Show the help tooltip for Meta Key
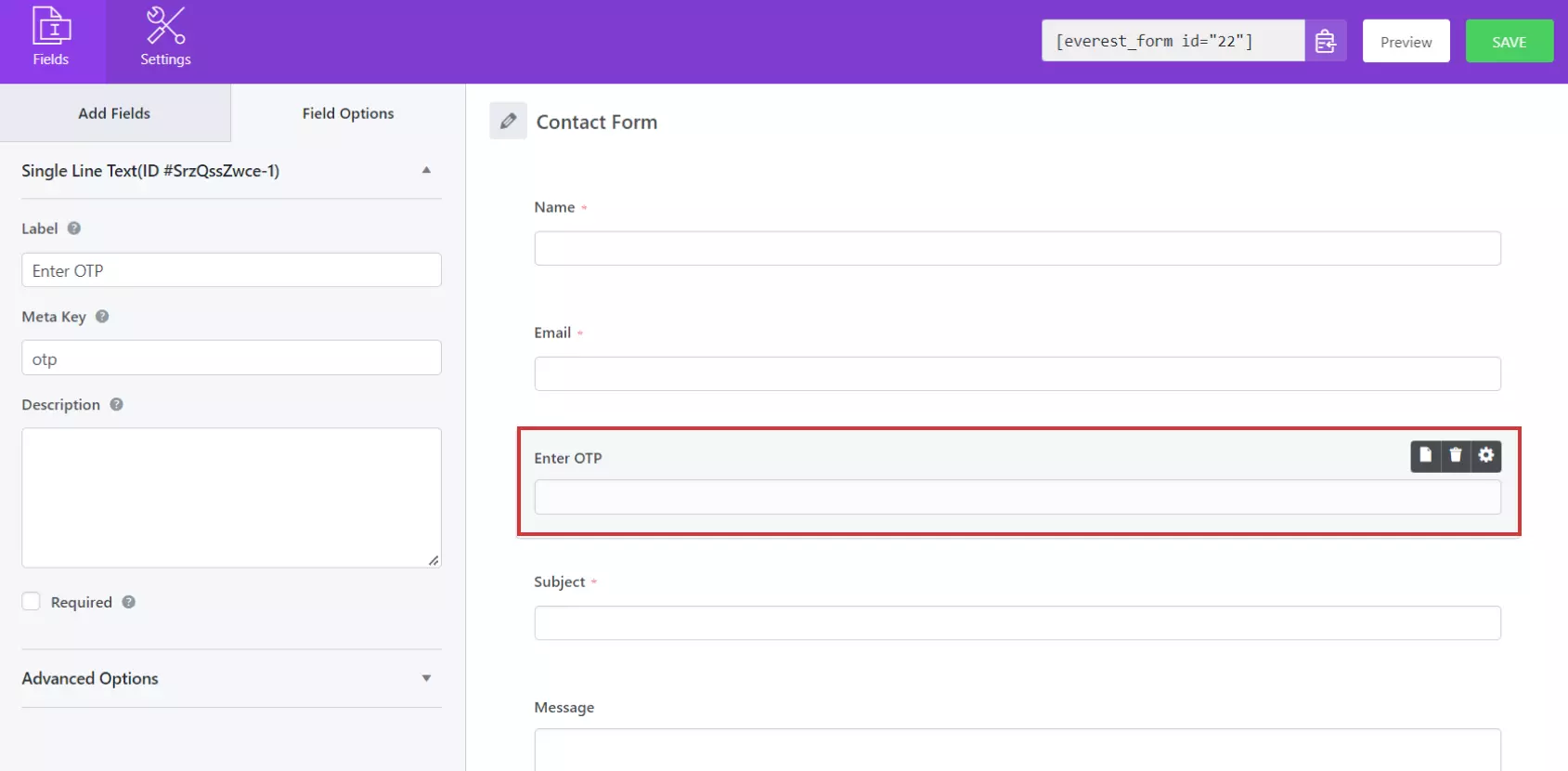This screenshot has height=771, width=1568. click(102, 317)
